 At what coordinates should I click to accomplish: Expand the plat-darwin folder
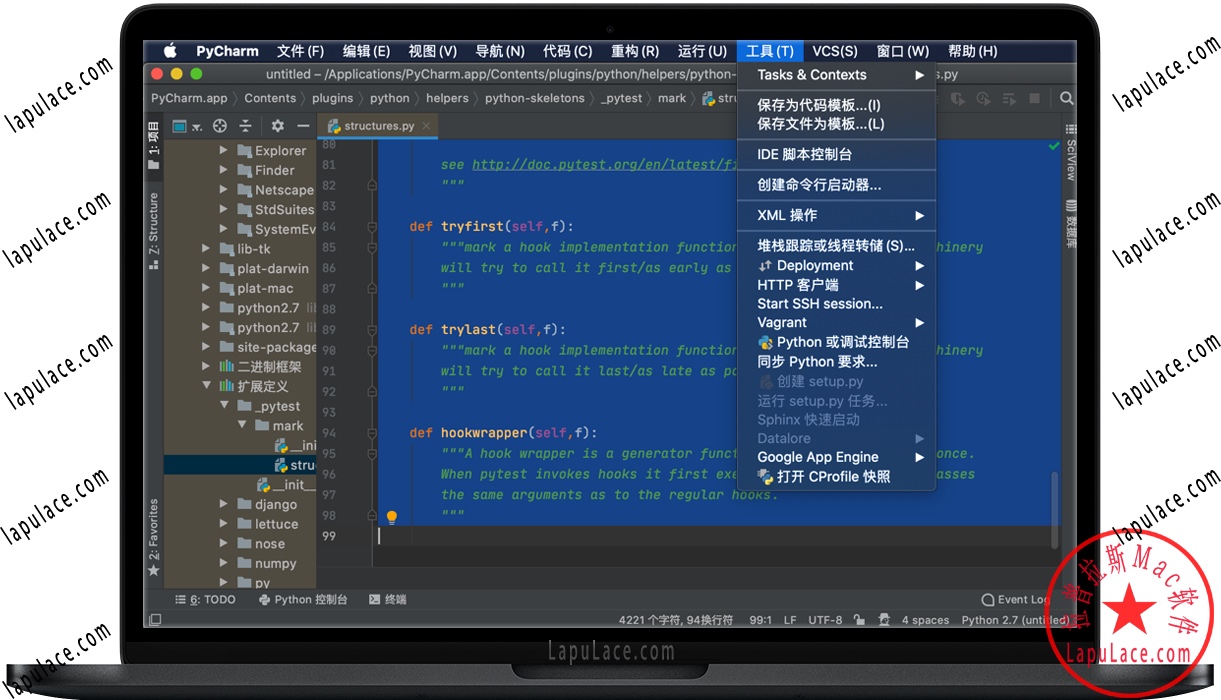pyautogui.click(x=206, y=268)
